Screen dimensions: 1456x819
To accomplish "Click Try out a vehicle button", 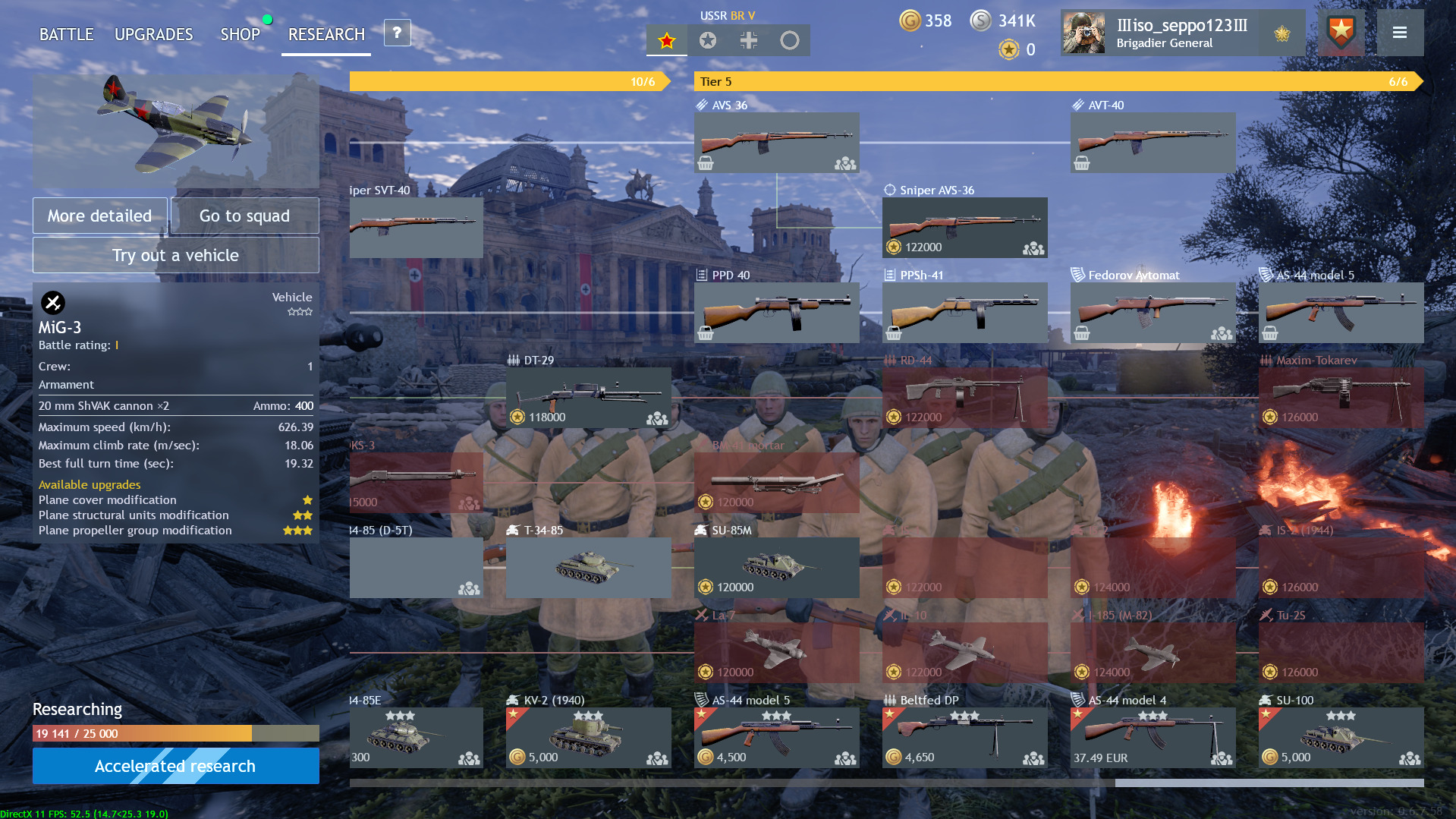I will tap(175, 255).
